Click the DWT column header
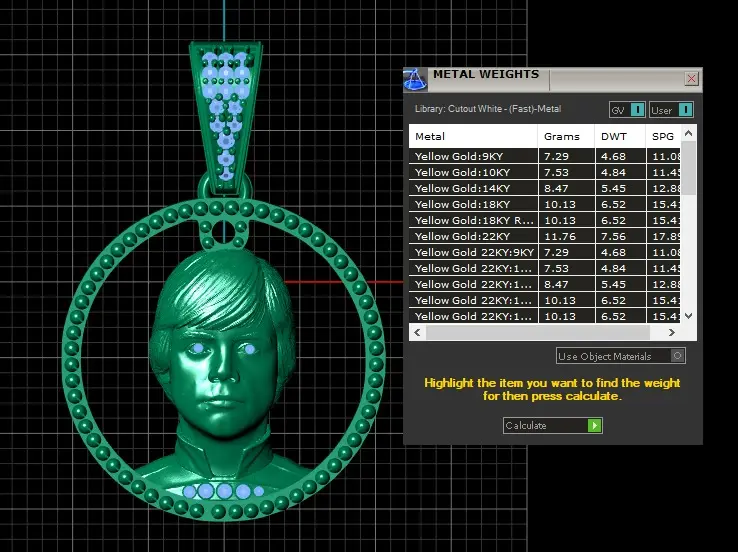Viewport: 738px width, 552px height. point(620,136)
